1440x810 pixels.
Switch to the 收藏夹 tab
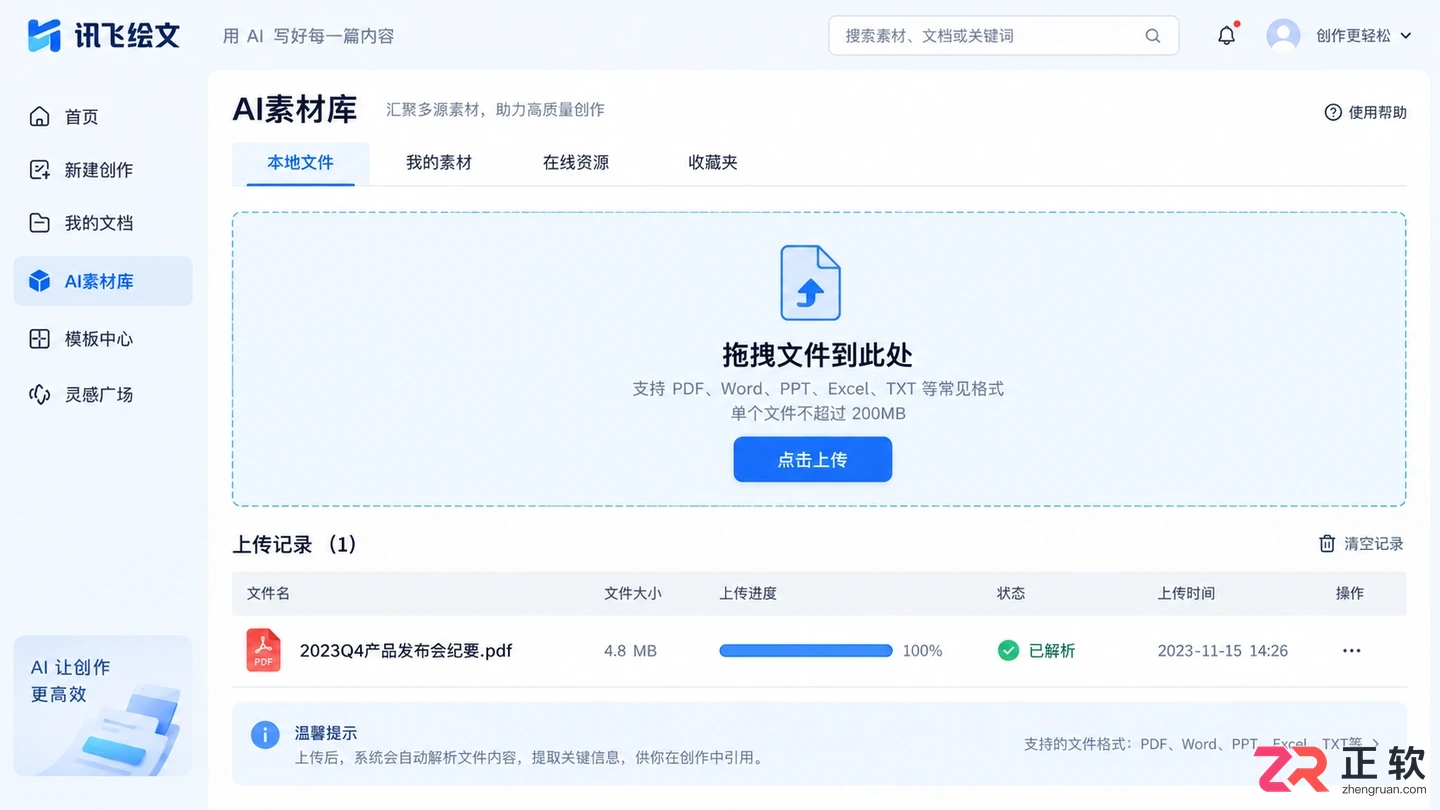click(713, 163)
